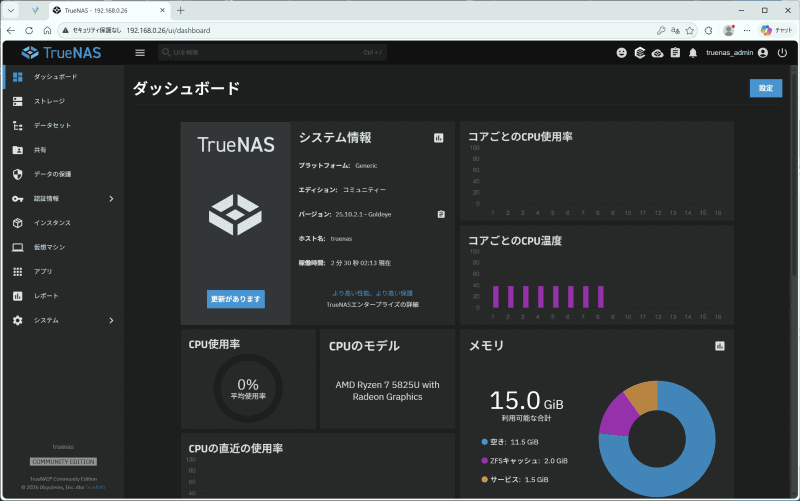The height and width of the screenshot is (501, 800).
Task: Open the truenas_admin user menu
Action: [737, 53]
